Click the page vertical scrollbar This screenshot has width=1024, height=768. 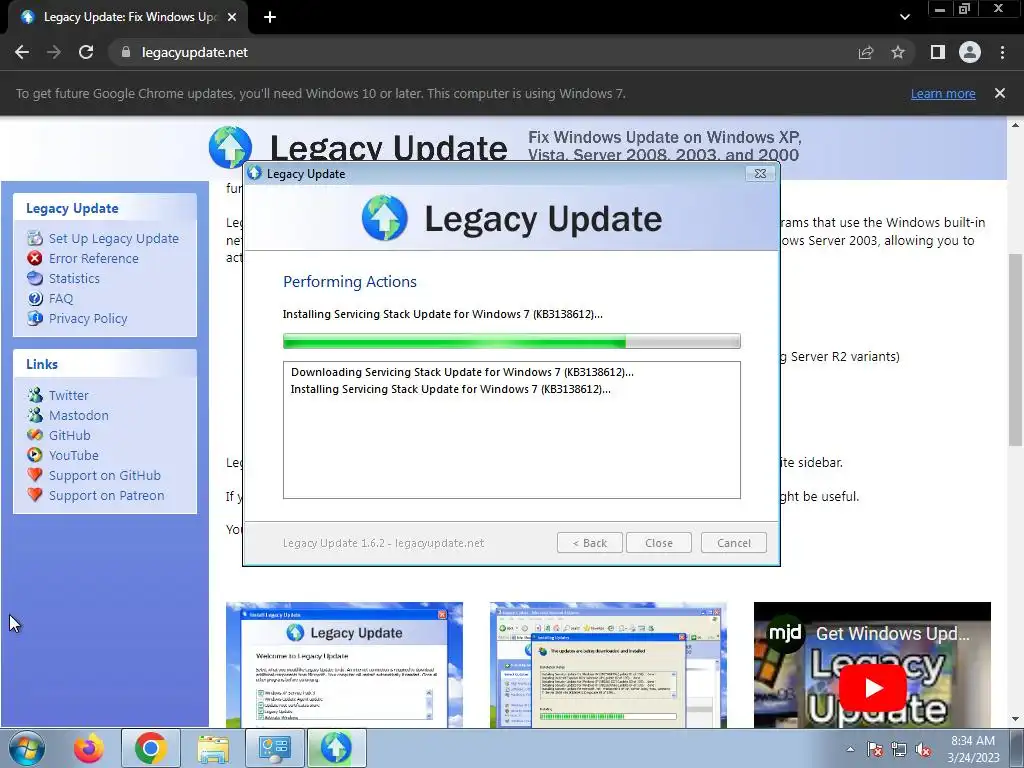tap(1015, 350)
